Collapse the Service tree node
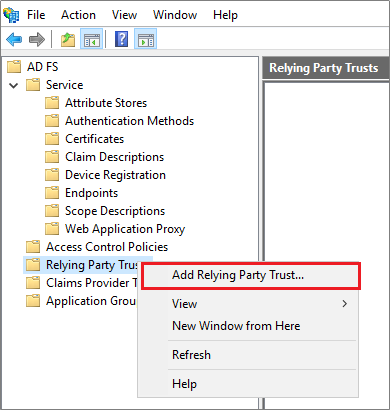This screenshot has height=410, width=390. click(x=14, y=85)
